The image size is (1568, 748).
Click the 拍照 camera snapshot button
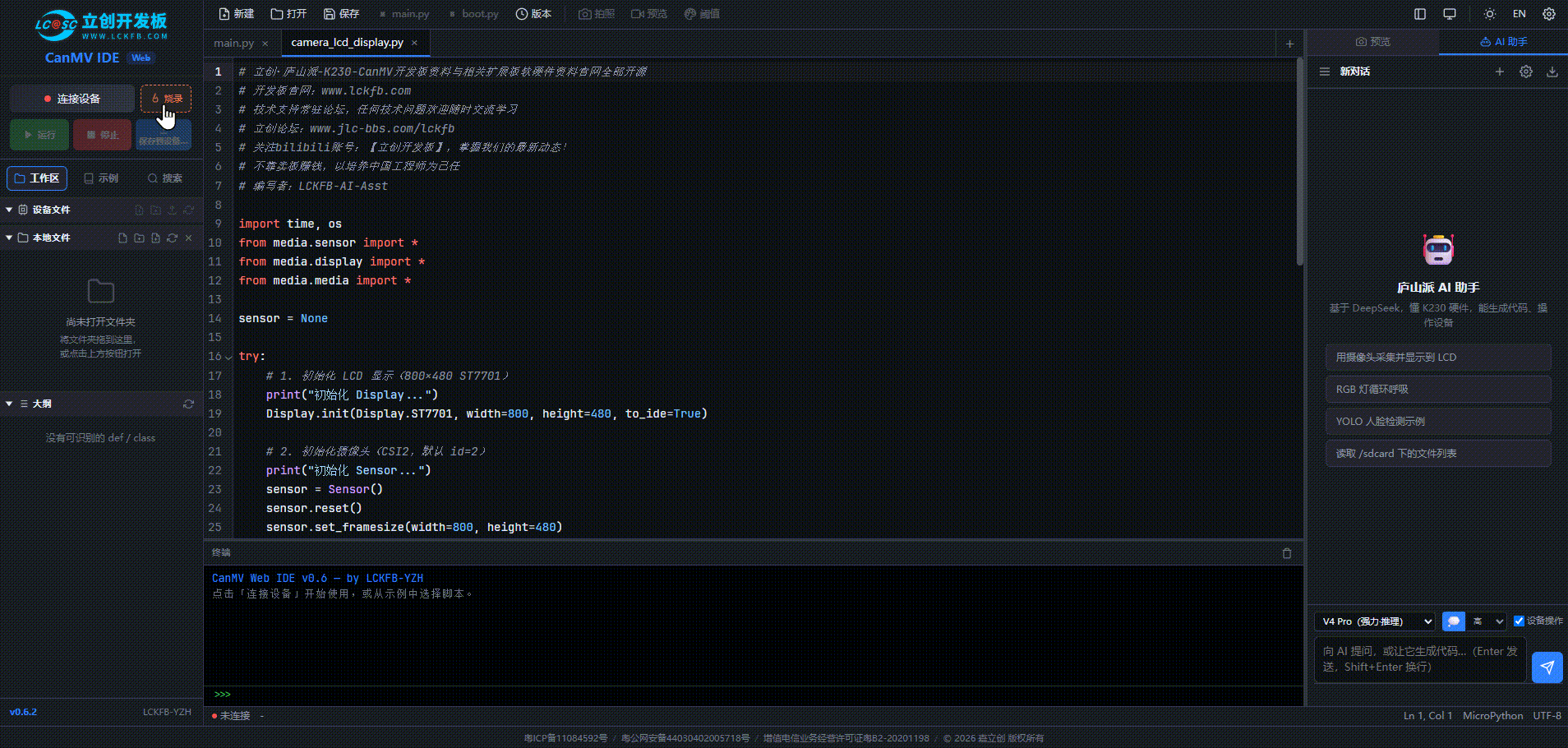click(x=597, y=14)
